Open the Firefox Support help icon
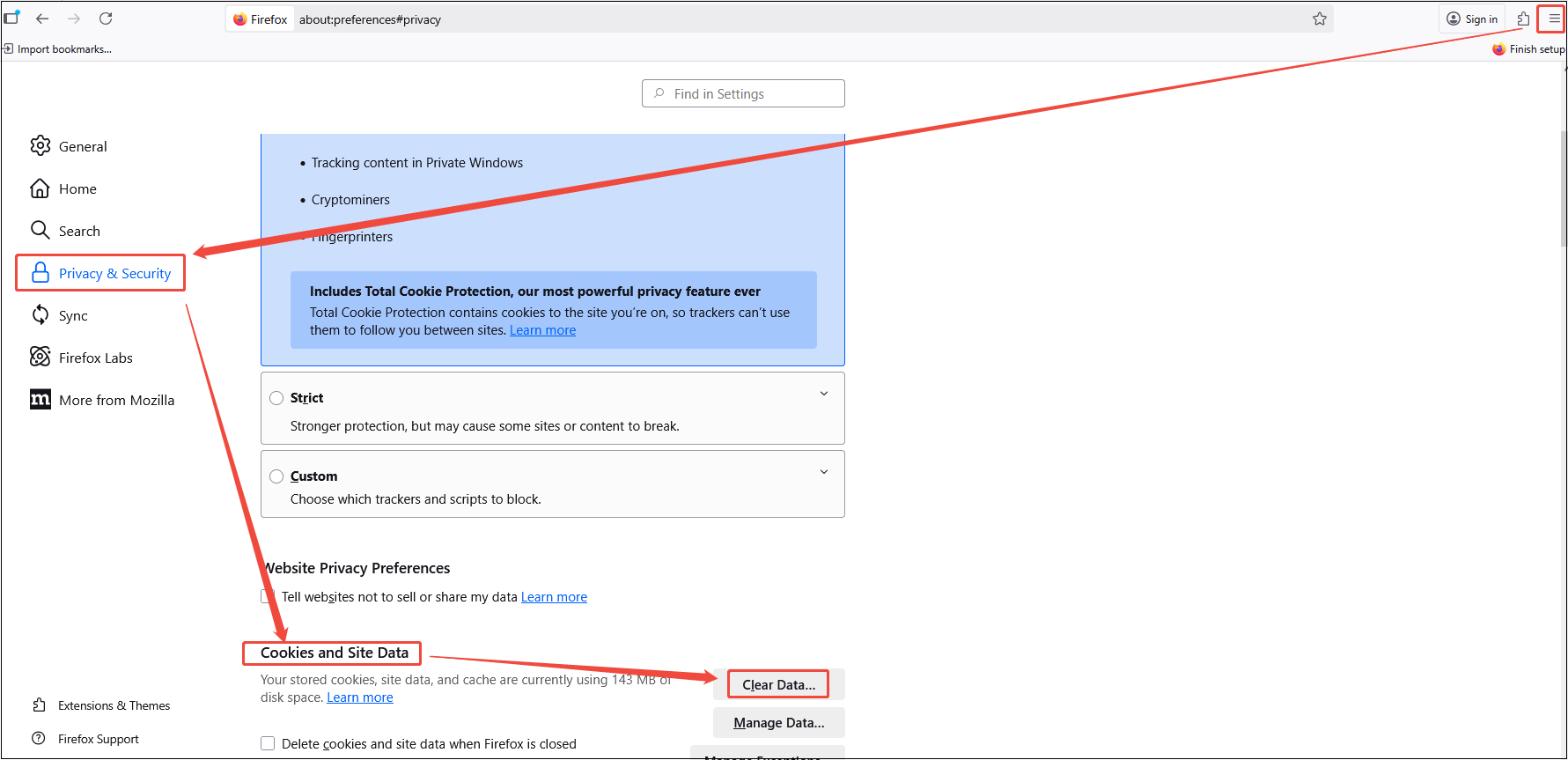The image size is (1568, 760). point(39,738)
